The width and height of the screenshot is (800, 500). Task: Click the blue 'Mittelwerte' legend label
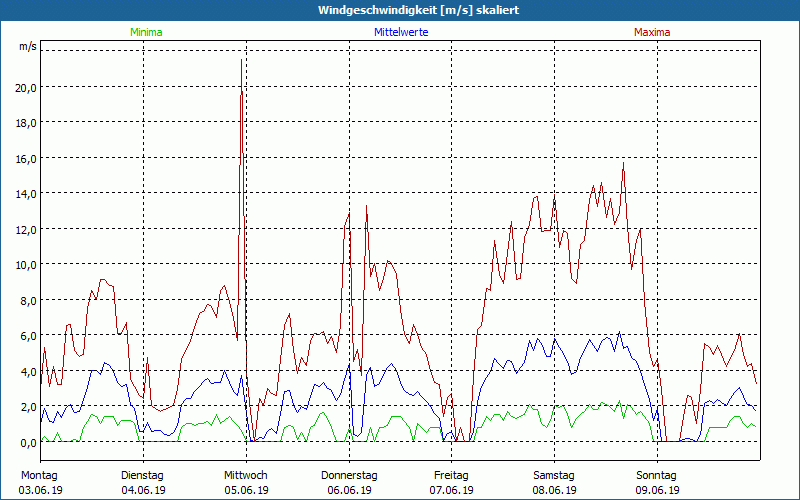click(401, 32)
